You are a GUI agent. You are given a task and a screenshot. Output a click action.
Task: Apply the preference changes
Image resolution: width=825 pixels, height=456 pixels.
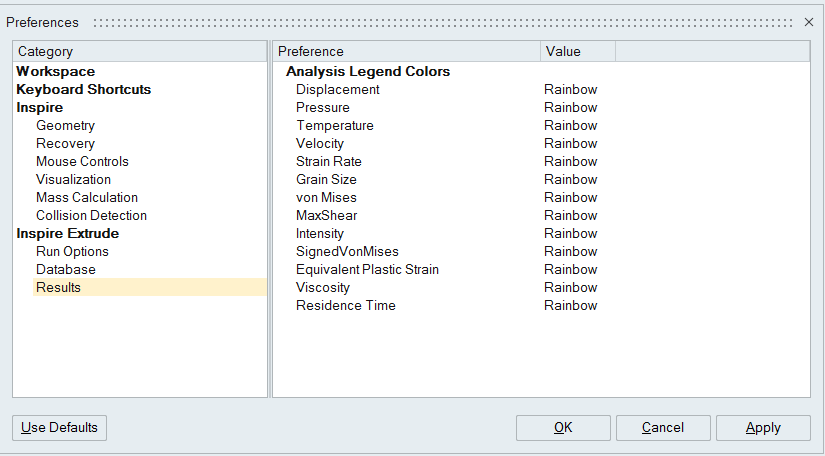tap(763, 428)
